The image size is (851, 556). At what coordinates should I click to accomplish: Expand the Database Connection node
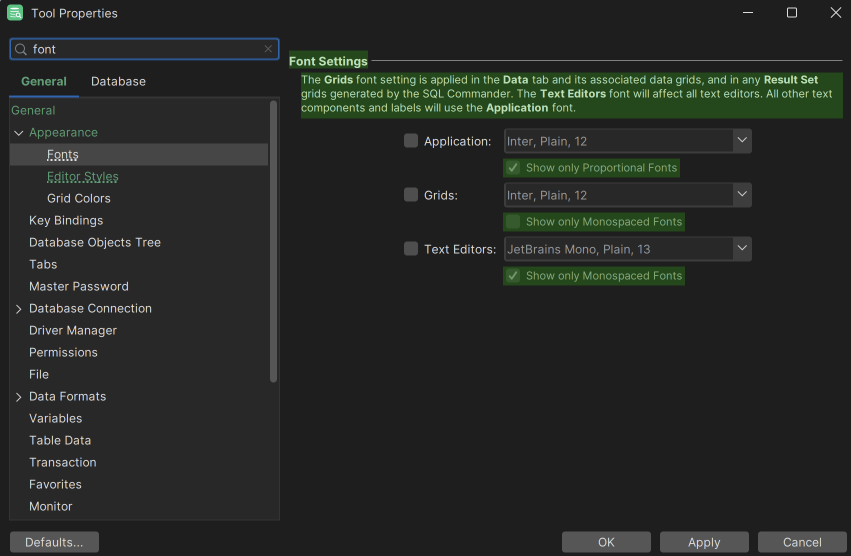tap(19, 309)
